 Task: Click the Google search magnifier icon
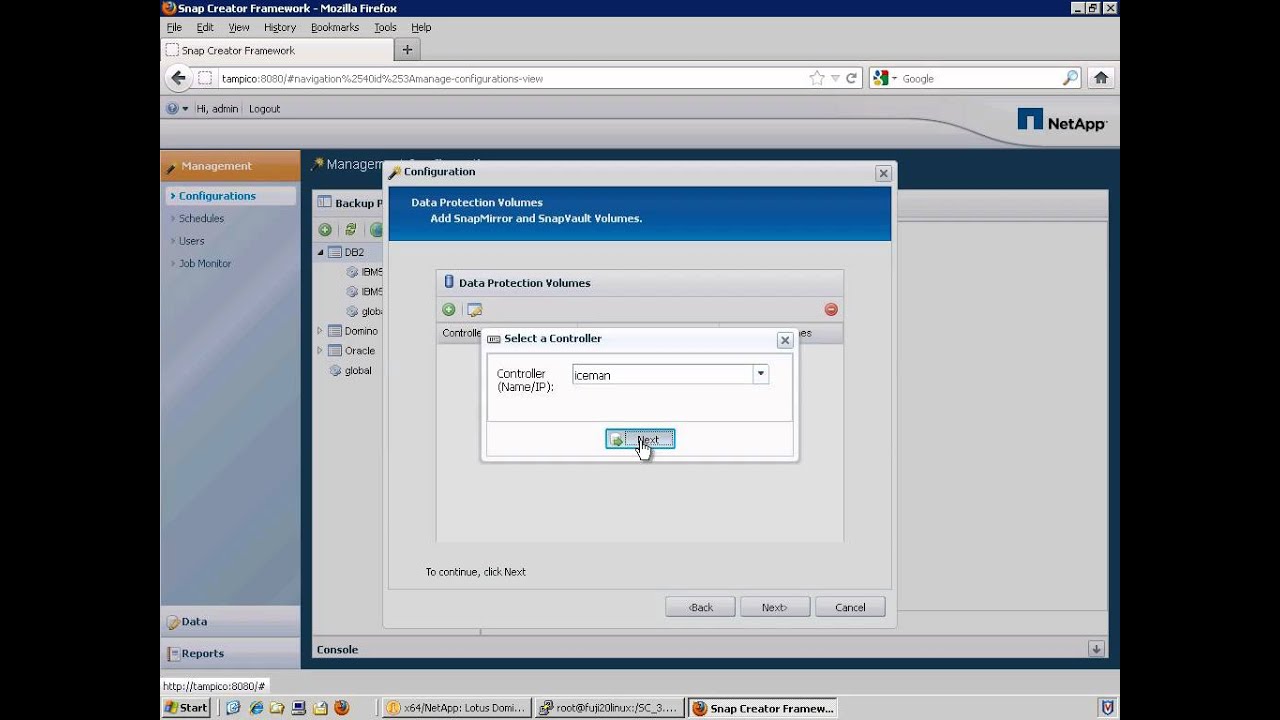[1071, 78]
